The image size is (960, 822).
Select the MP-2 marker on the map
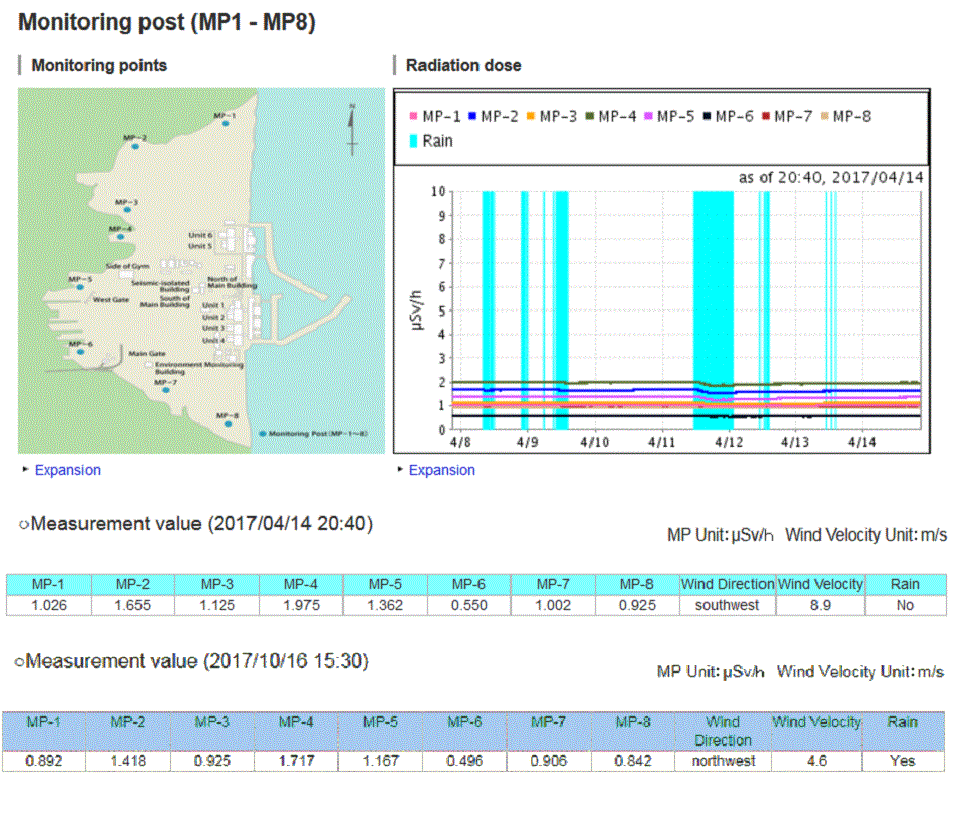click(135, 144)
